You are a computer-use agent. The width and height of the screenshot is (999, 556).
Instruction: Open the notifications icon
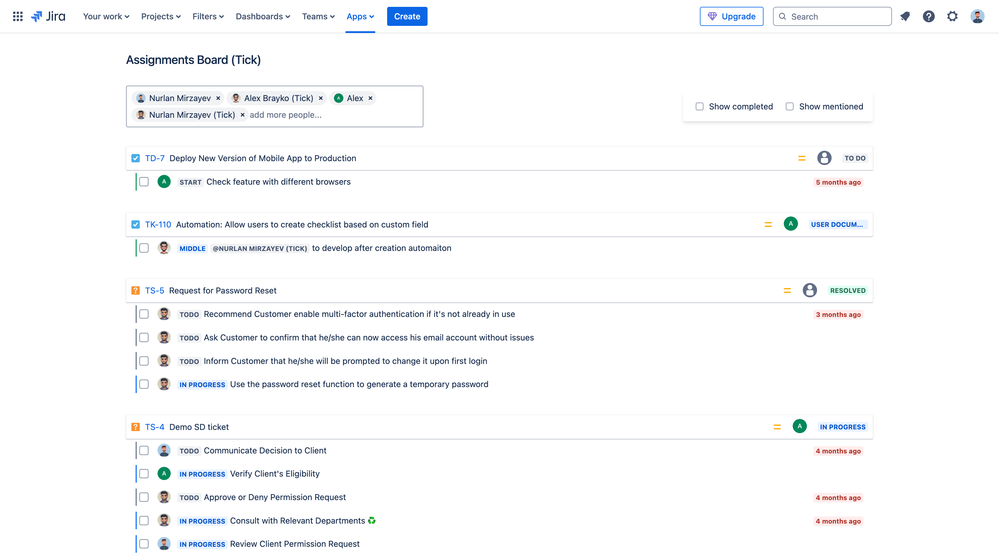point(905,17)
